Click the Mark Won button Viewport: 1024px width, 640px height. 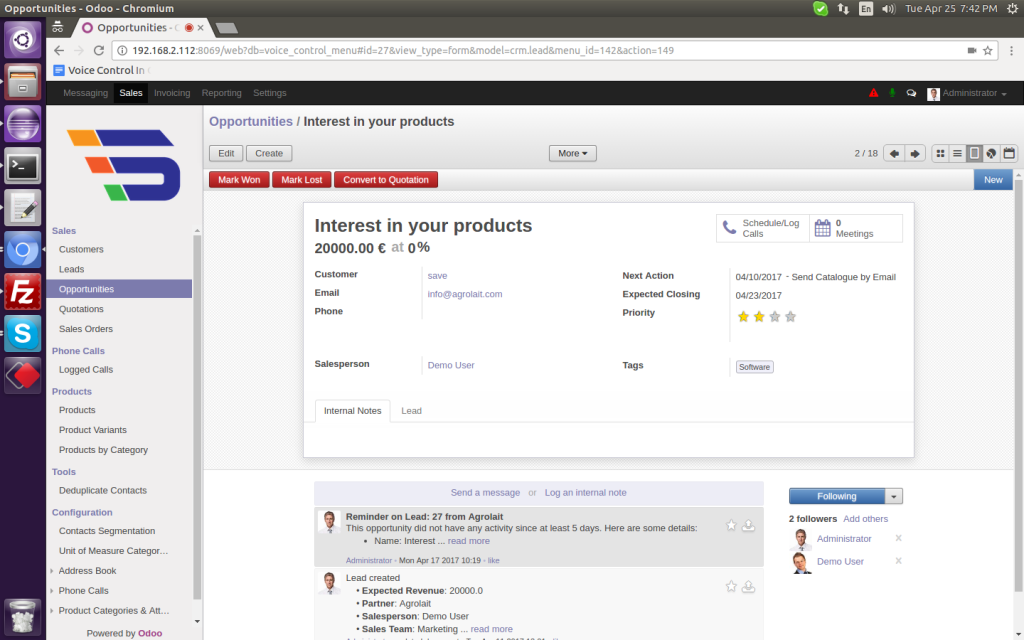(239, 180)
